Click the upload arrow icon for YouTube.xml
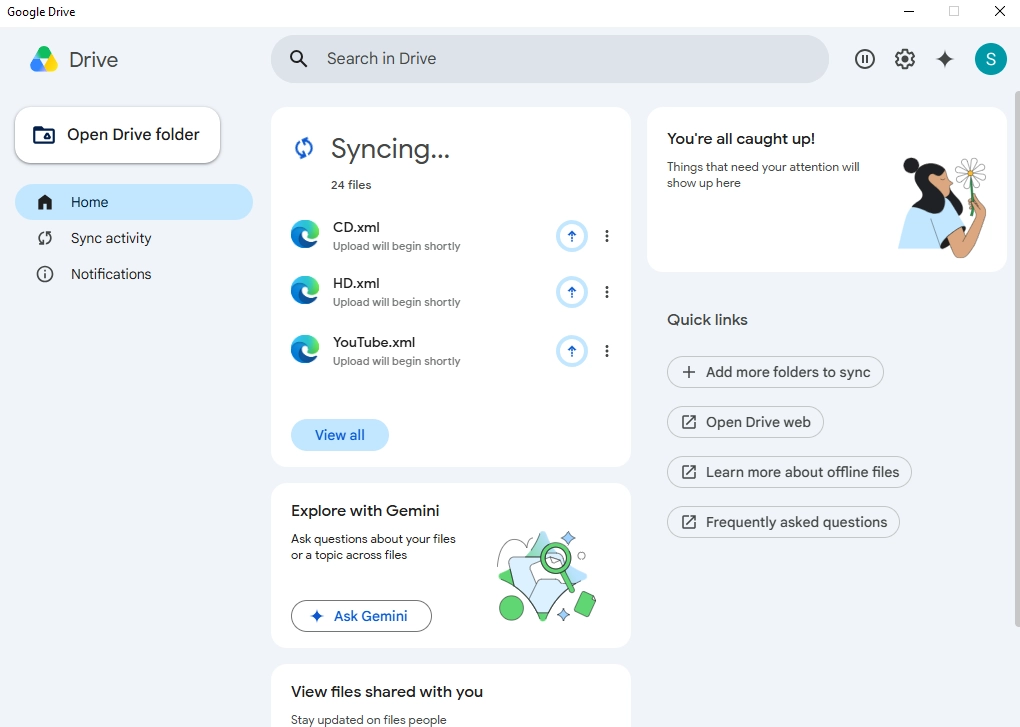This screenshot has width=1020, height=727. tap(572, 351)
